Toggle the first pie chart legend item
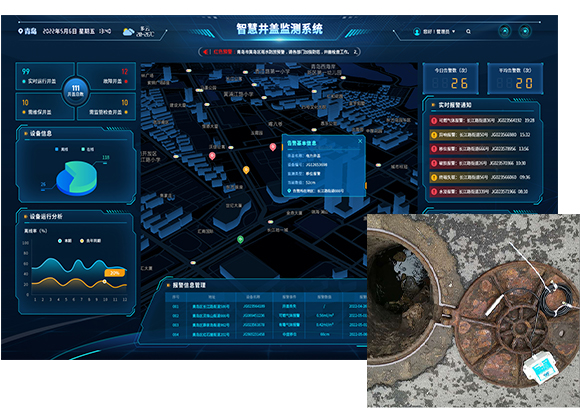Image resolution: width=580 pixels, height=408 pixels. pos(61,149)
